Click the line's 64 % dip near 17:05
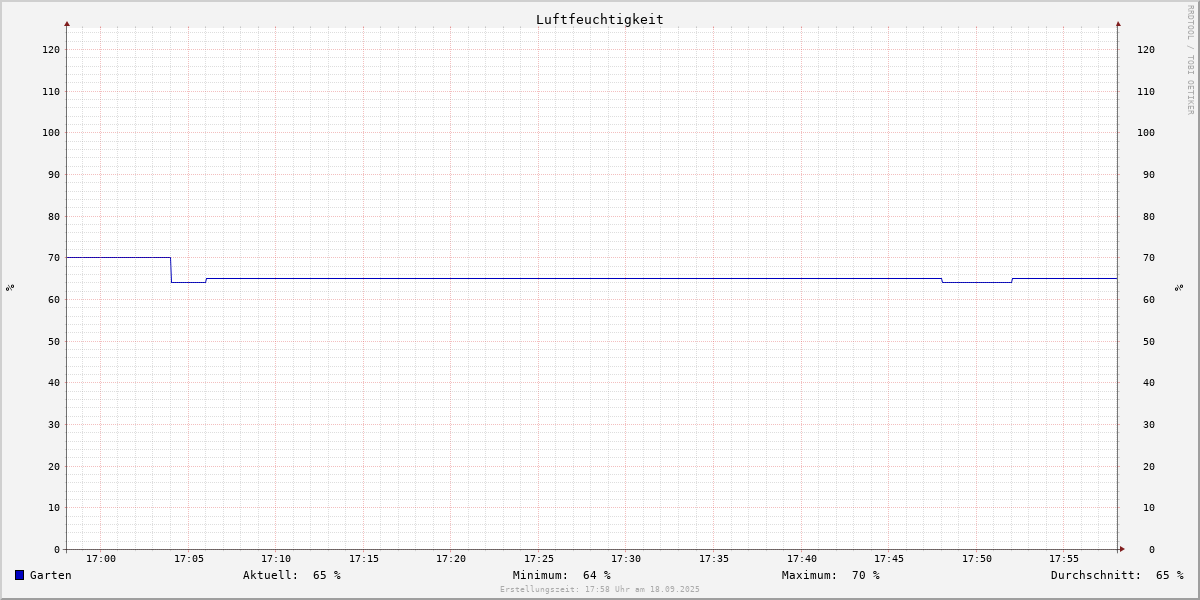Screen dimensions: 1200x600 [189, 282]
